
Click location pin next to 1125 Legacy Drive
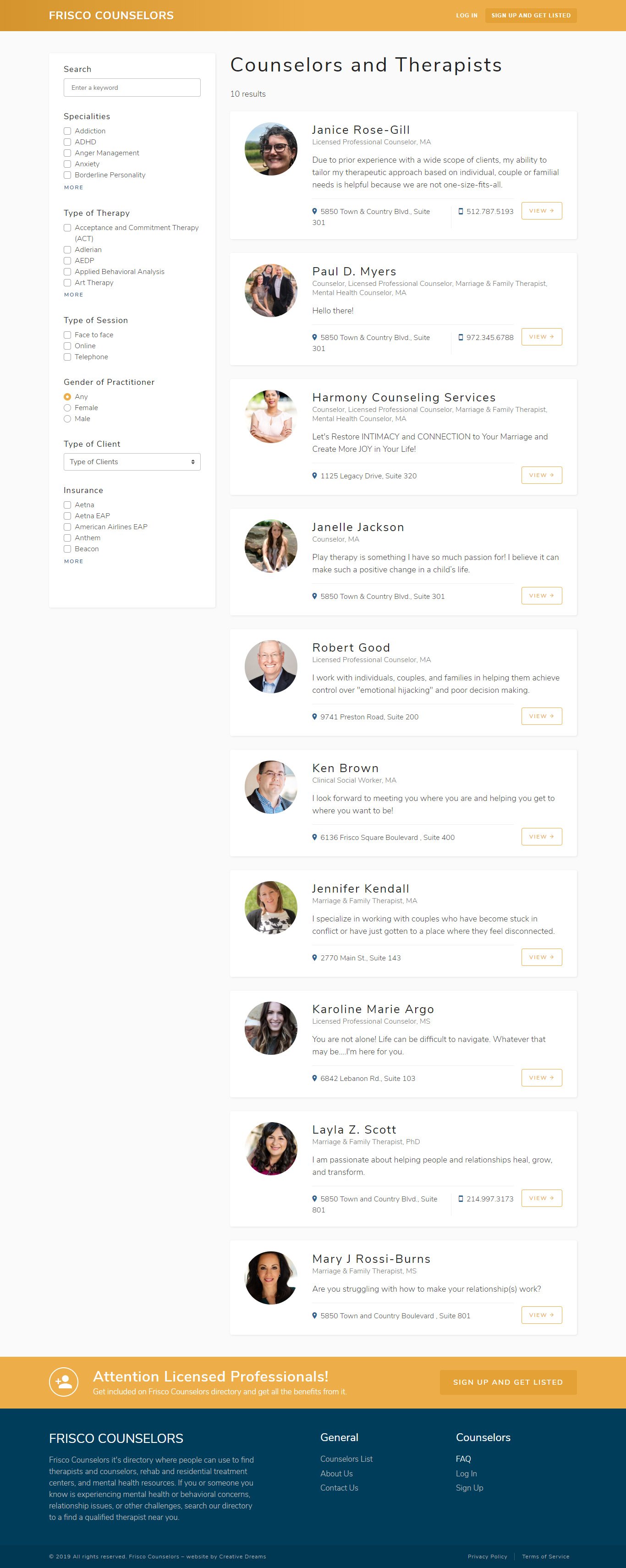314,475
